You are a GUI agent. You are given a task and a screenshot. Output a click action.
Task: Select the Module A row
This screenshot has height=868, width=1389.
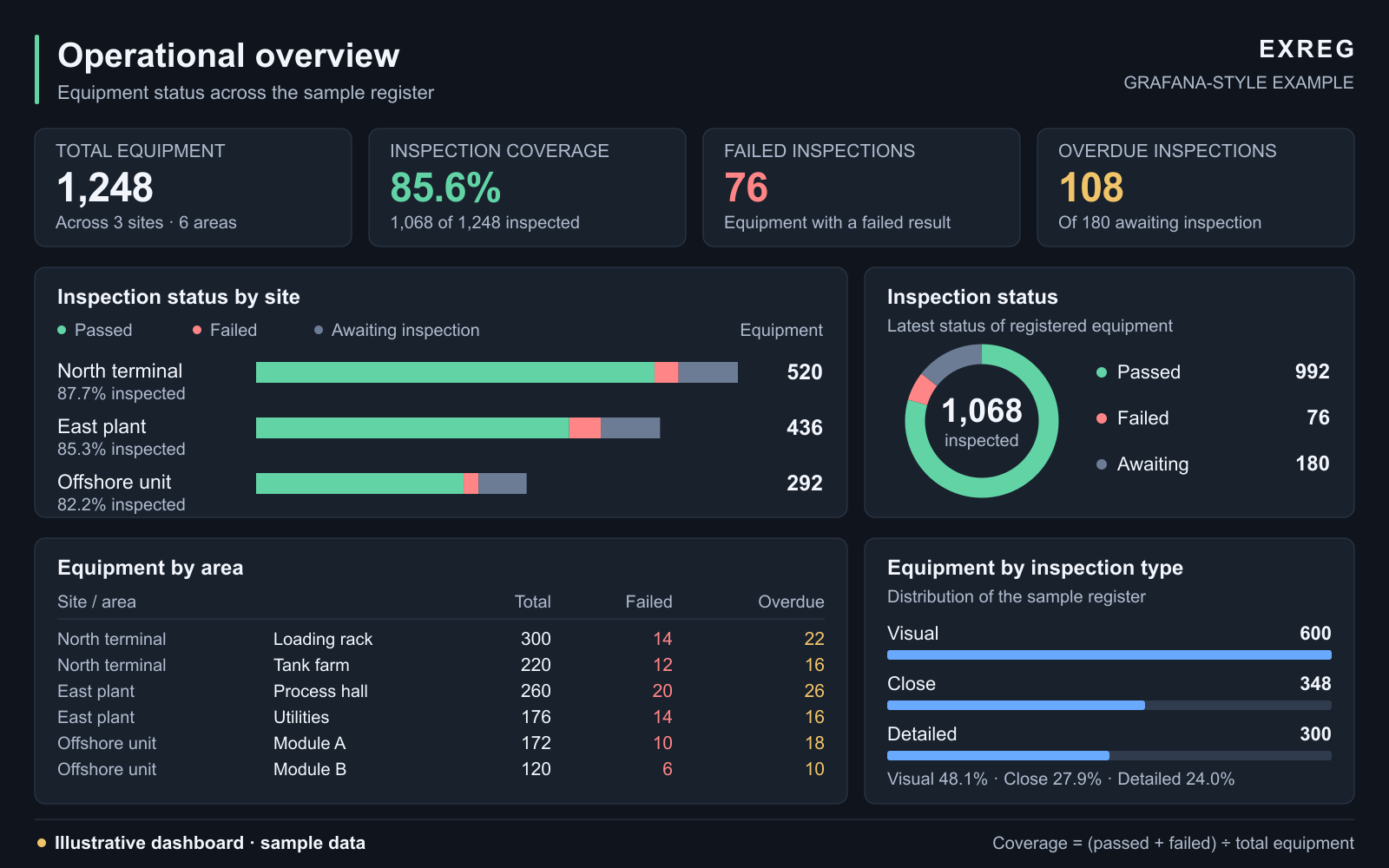441,743
